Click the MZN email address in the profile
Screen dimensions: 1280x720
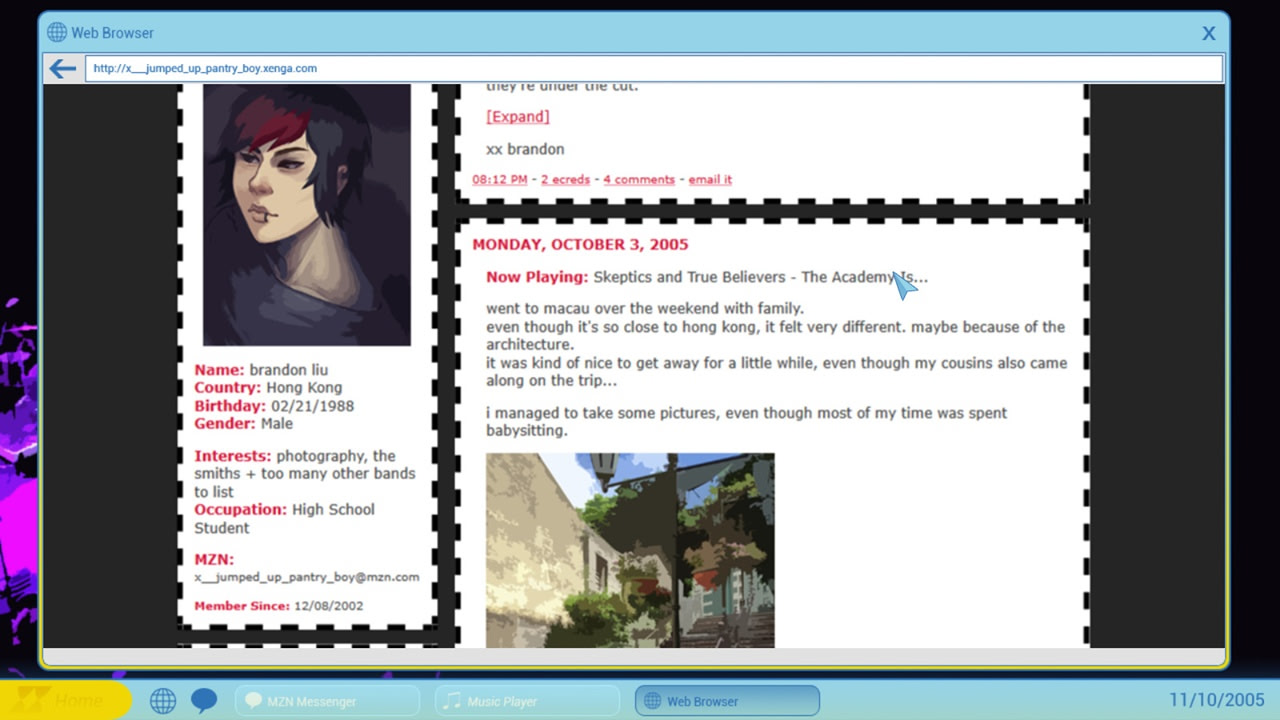coord(306,577)
